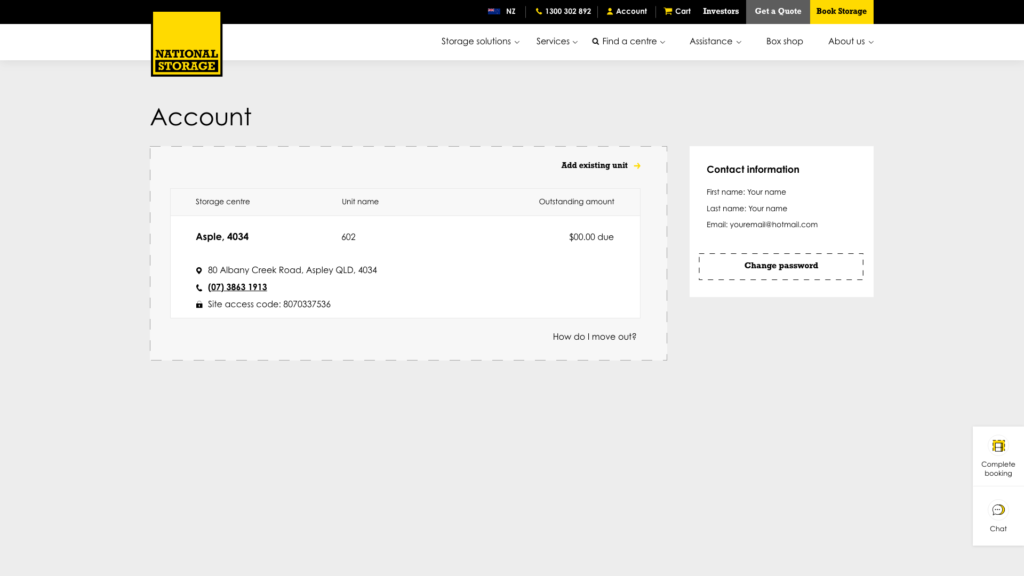Go to the Box shop page
This screenshot has height=576, width=1024.
784,42
